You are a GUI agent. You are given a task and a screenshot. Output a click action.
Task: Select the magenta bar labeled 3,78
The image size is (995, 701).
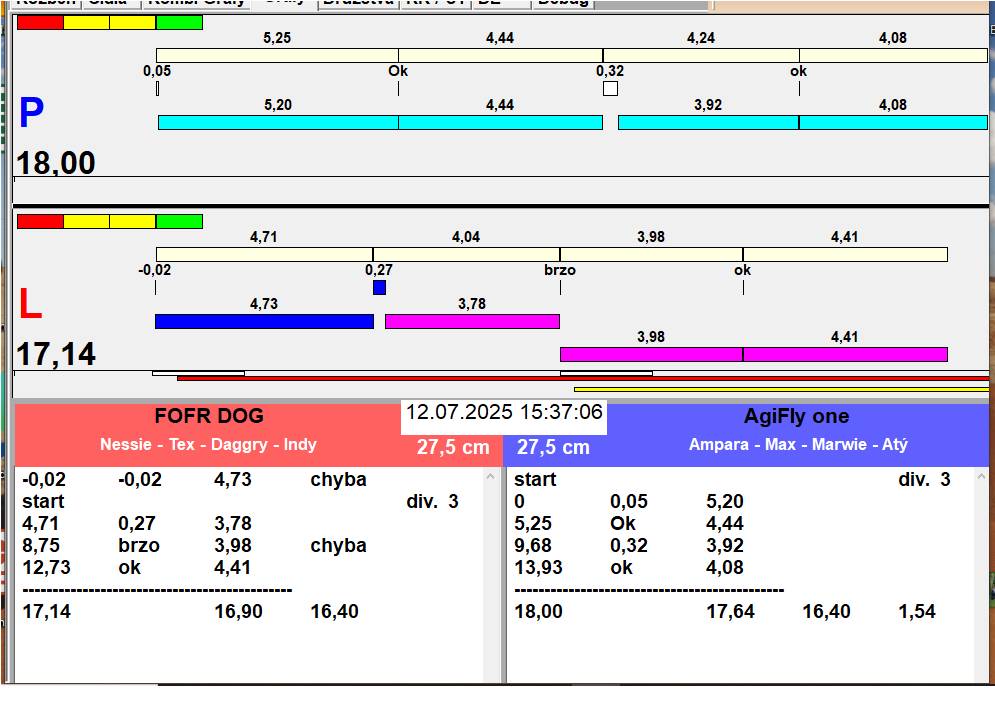click(x=472, y=321)
